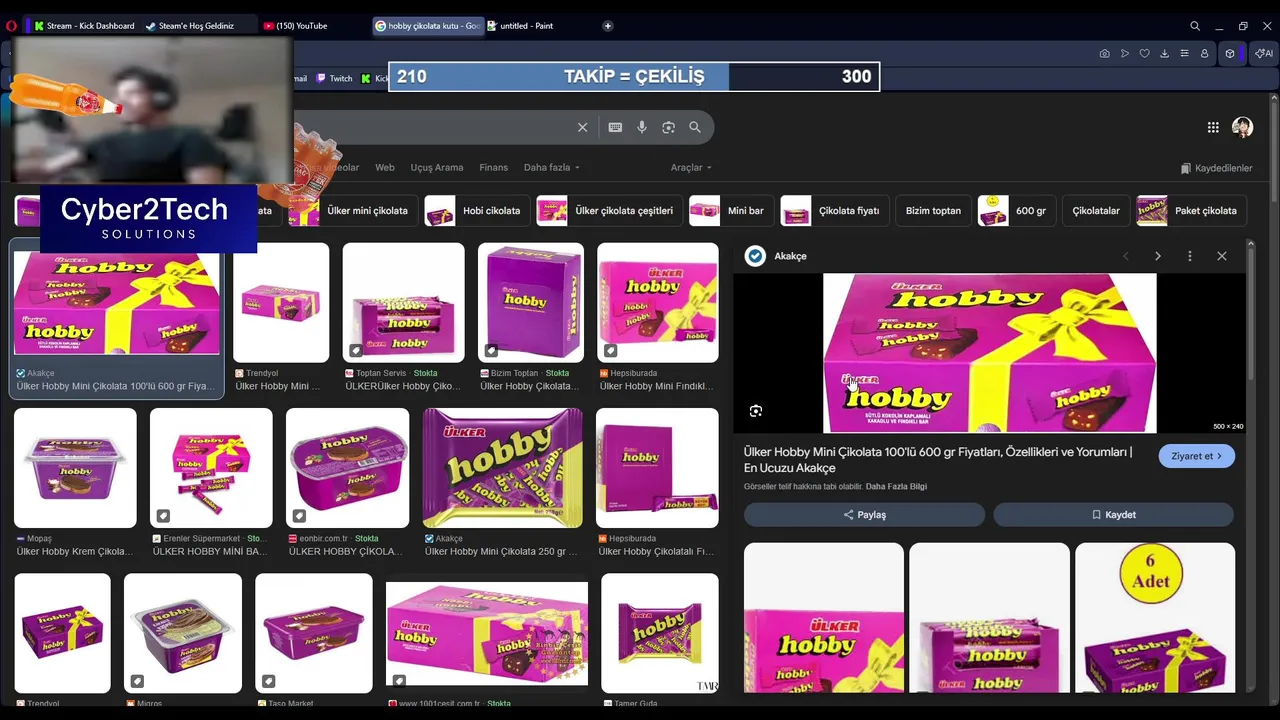Share the image with Paylaş button

tap(864, 515)
